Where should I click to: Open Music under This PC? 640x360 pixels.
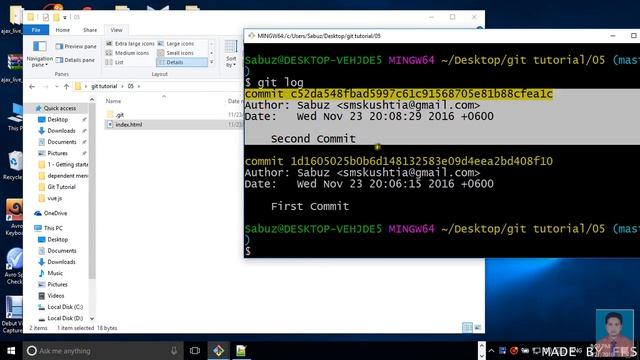[x=55, y=273]
